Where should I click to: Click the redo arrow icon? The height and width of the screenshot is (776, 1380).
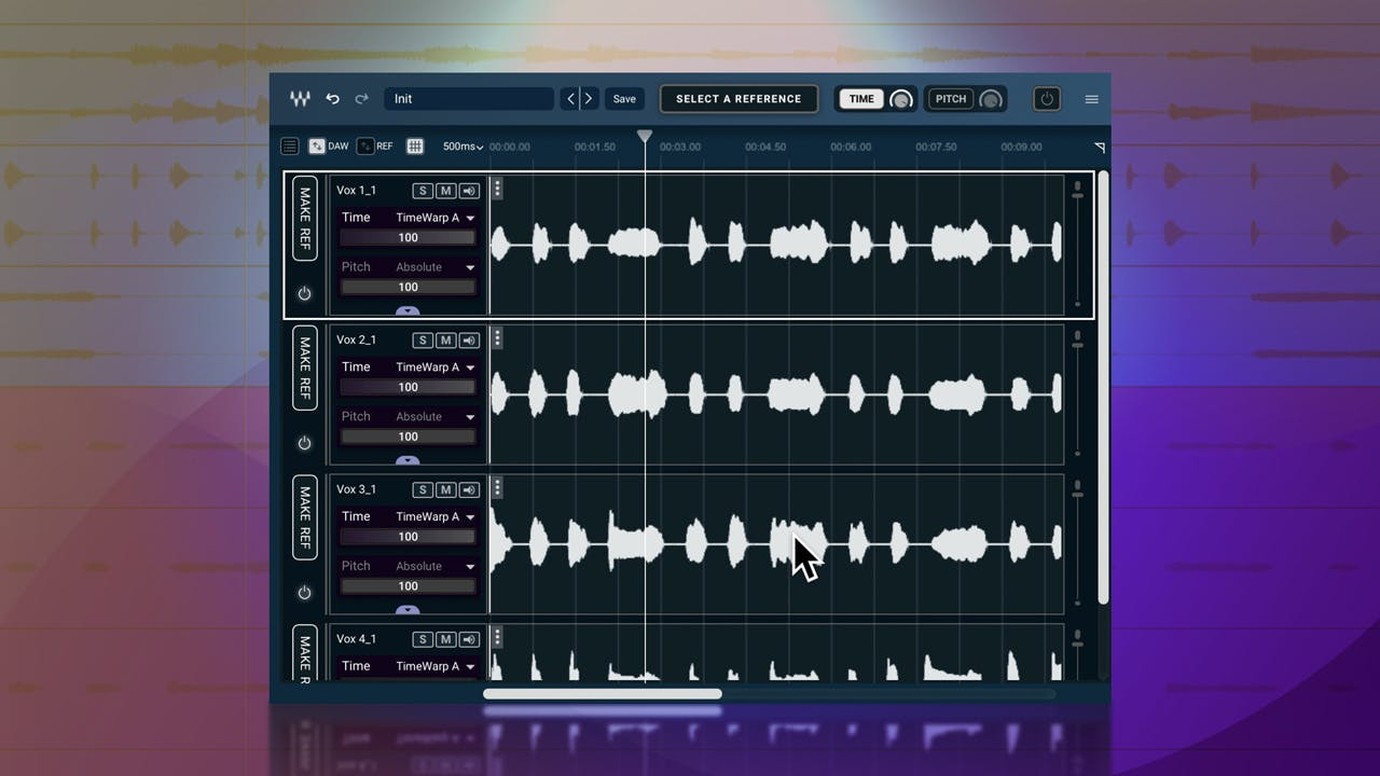(x=362, y=98)
